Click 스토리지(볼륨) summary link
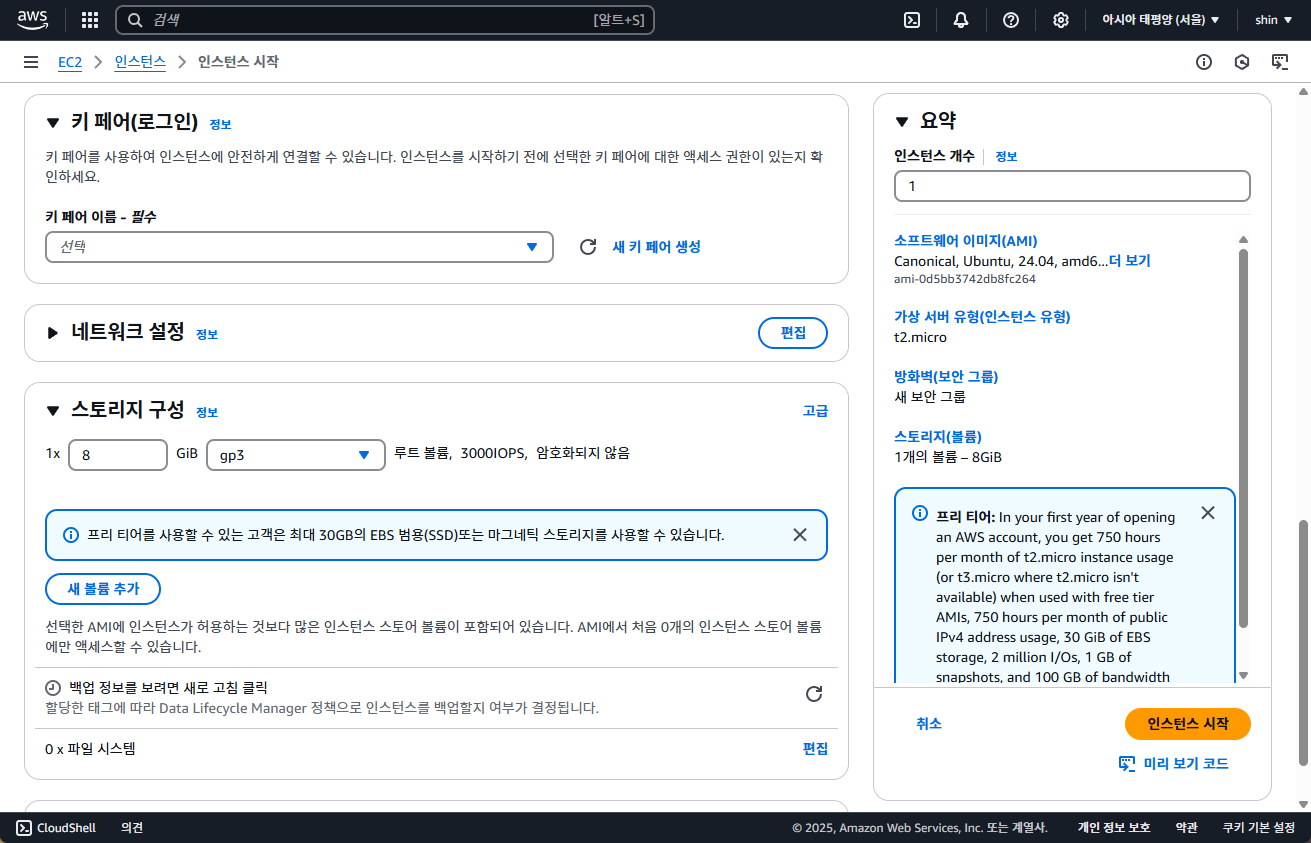The width and height of the screenshot is (1311, 843). (x=938, y=437)
